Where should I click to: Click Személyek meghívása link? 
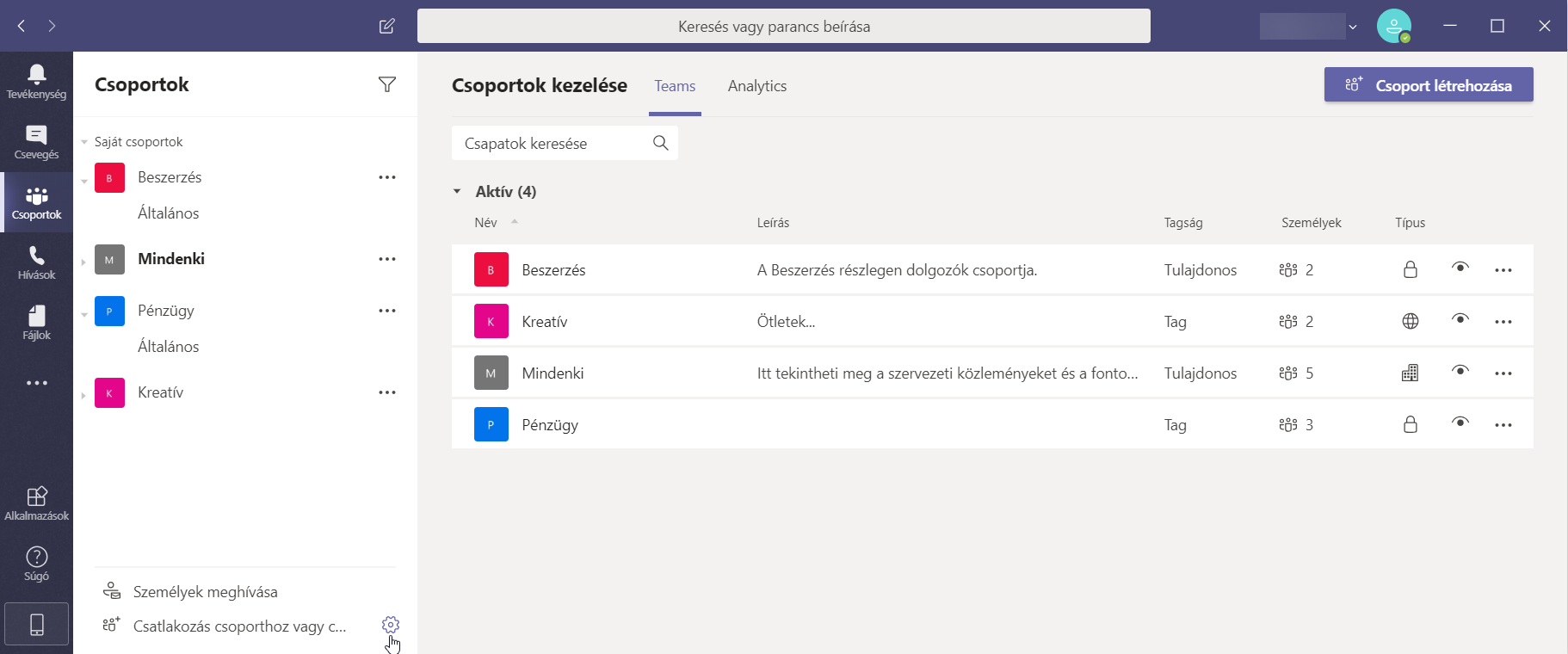205,592
